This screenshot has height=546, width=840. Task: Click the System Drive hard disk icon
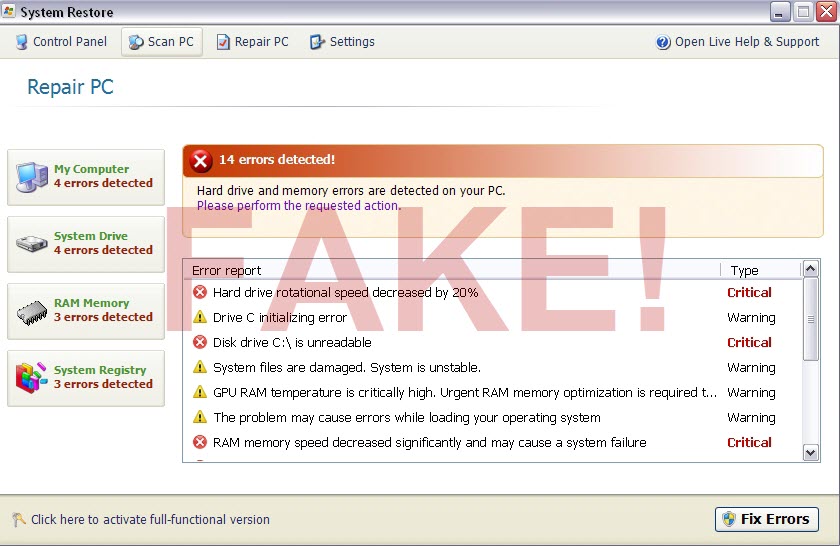click(x=32, y=244)
